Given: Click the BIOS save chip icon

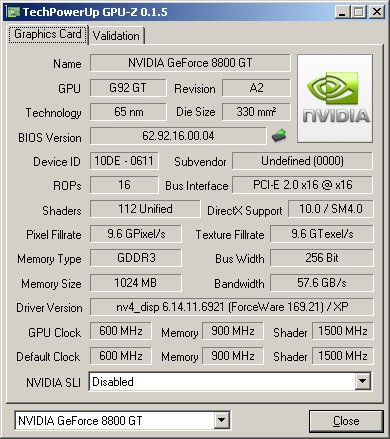Looking at the screenshot, I should click(x=279, y=136).
